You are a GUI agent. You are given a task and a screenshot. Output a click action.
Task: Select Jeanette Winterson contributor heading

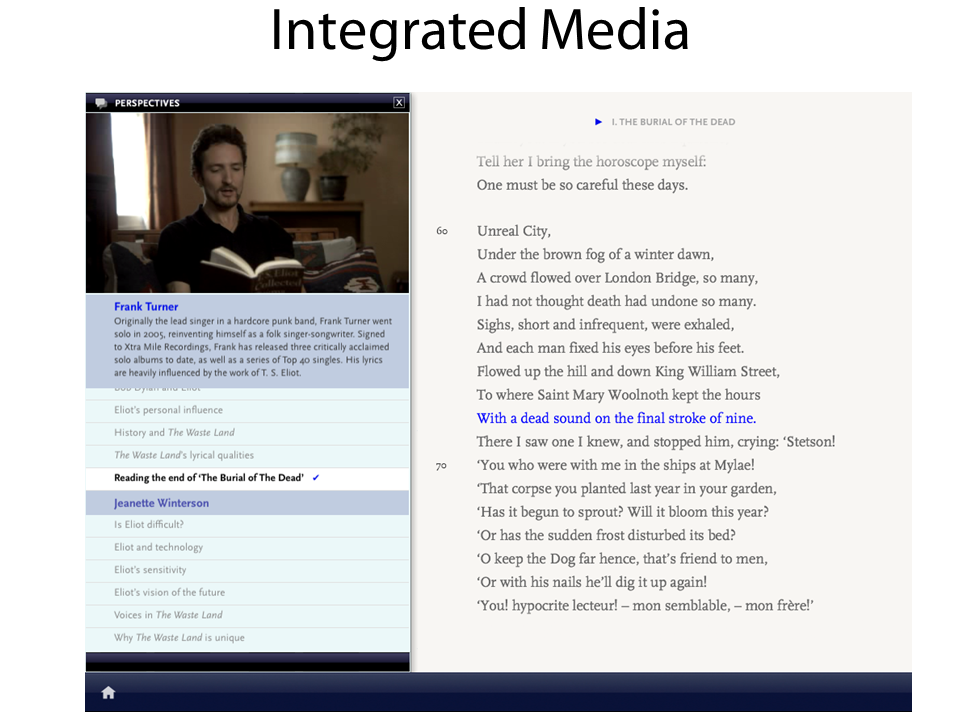point(161,503)
